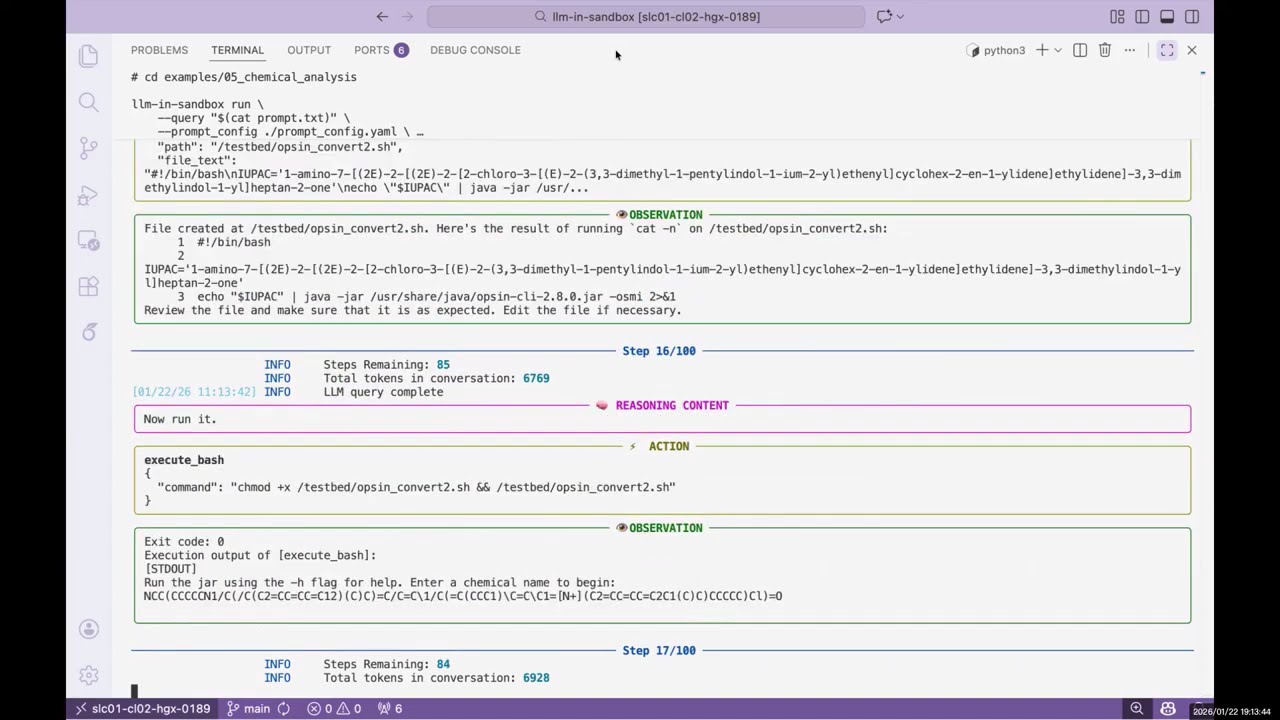Restore panel size from maximized
This screenshot has width=1280, height=720.
tap(1167, 50)
